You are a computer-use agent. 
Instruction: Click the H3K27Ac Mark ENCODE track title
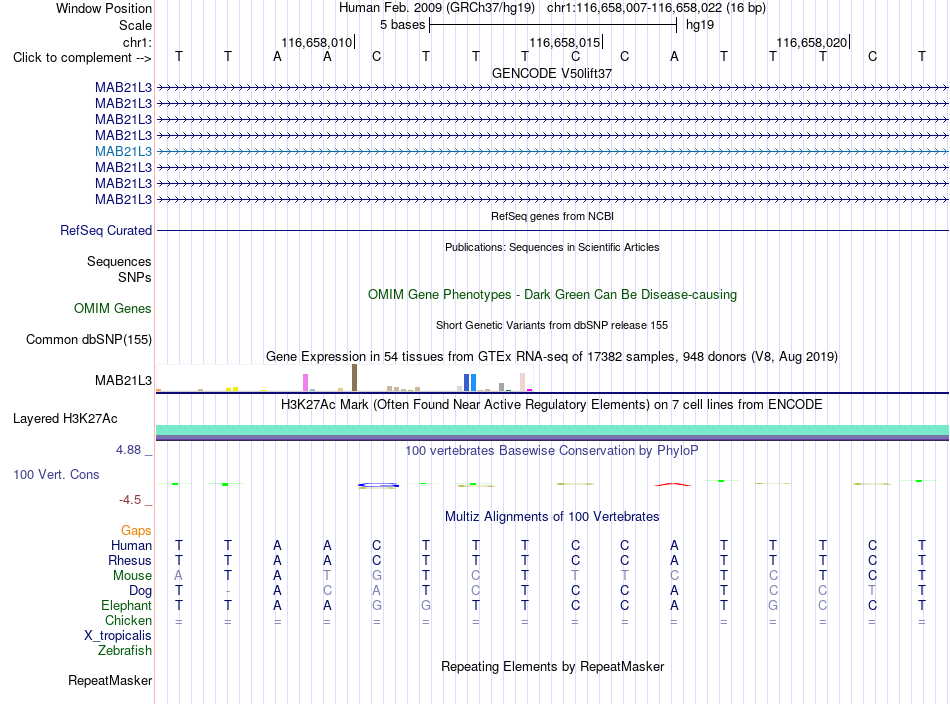[x=552, y=404]
